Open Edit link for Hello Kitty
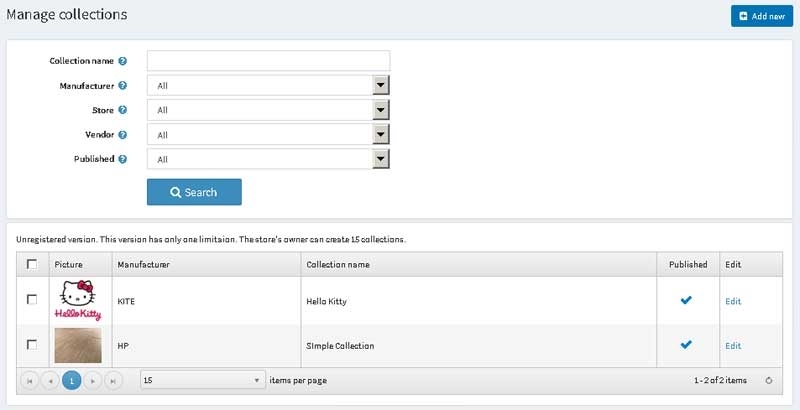Viewport: 800px width, 410px height. (733, 301)
